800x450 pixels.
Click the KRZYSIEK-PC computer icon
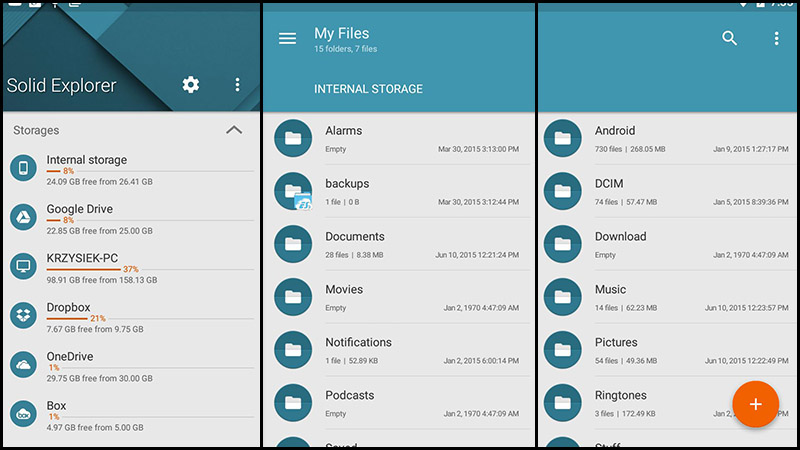24,266
